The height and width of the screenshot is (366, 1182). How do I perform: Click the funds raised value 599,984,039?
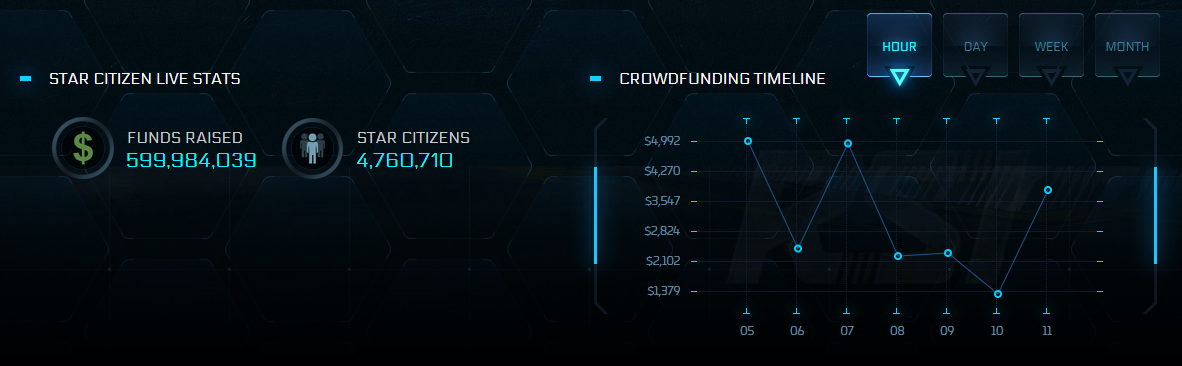(191, 160)
